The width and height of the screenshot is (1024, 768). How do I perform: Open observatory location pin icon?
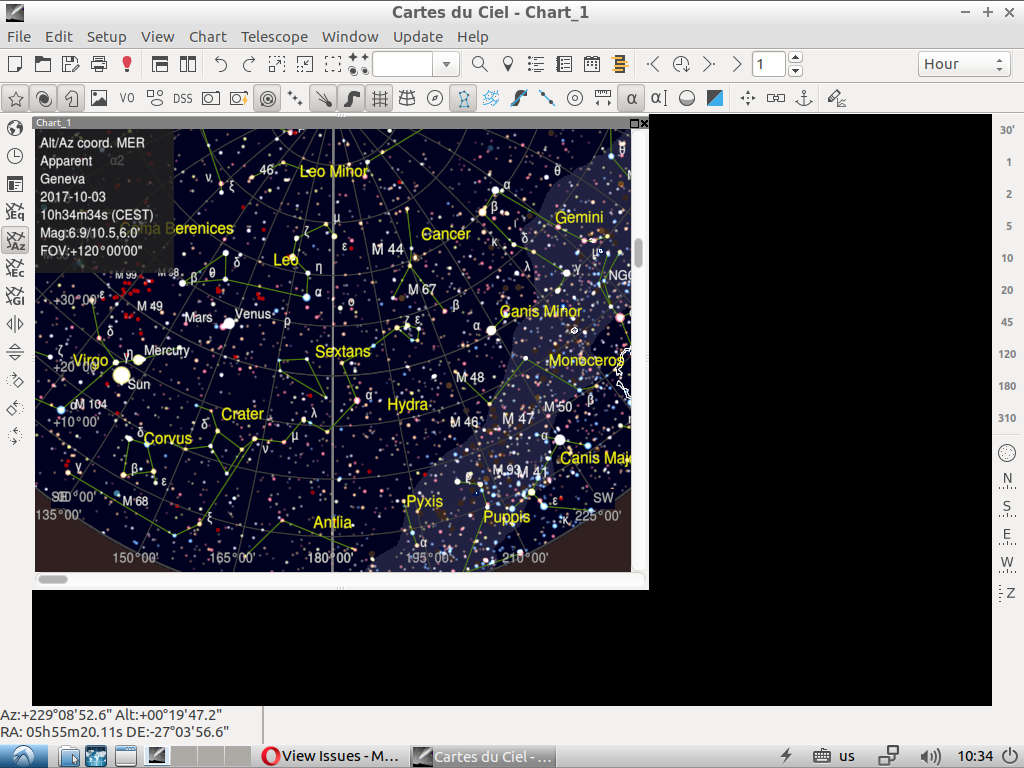[x=507, y=64]
